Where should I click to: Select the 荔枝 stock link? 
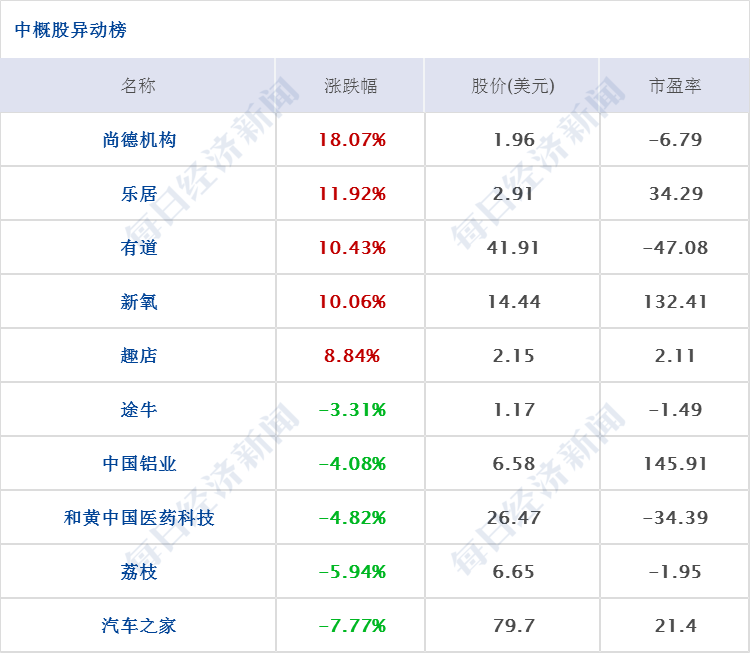(x=139, y=572)
